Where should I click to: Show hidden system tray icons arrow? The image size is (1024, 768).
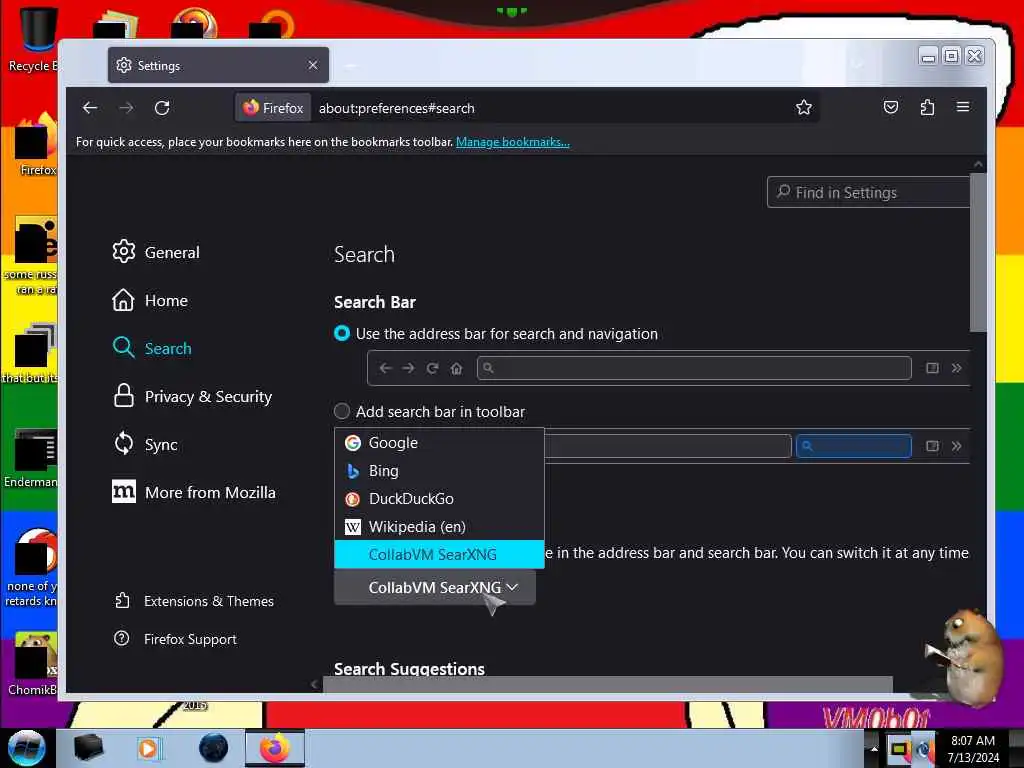[874, 749]
